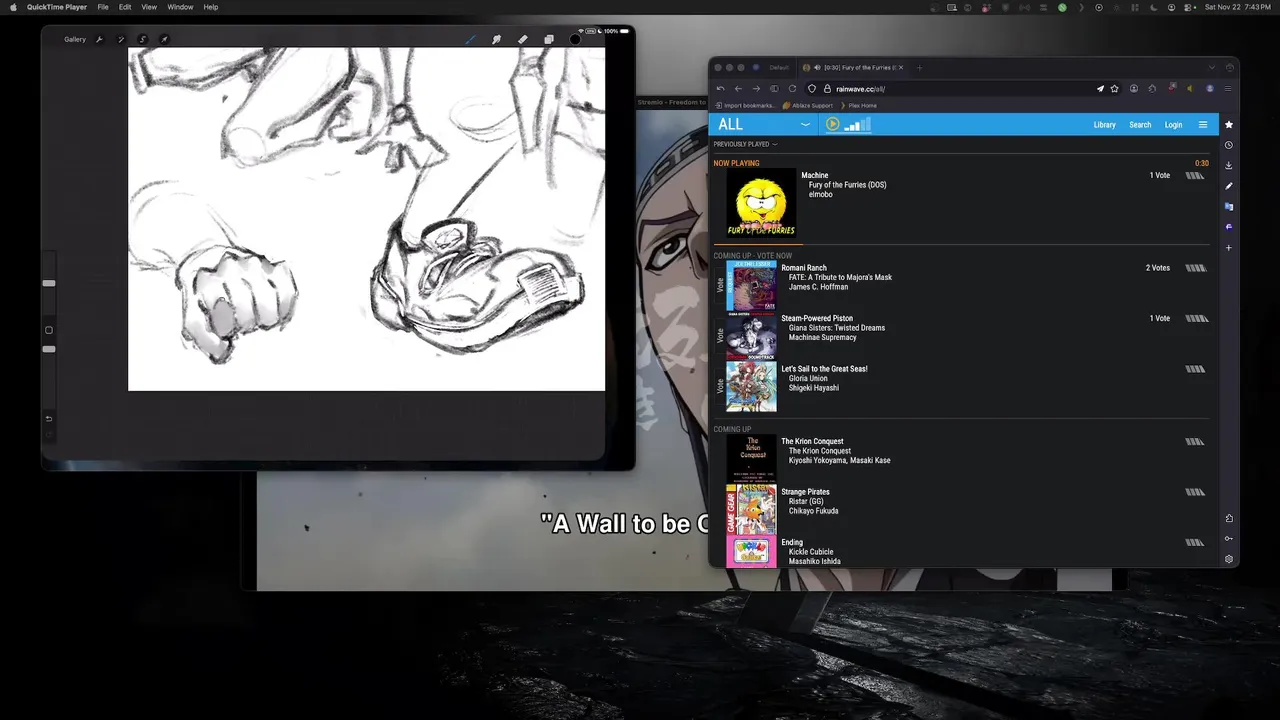Select the Procreate Smudge tool

[496, 40]
